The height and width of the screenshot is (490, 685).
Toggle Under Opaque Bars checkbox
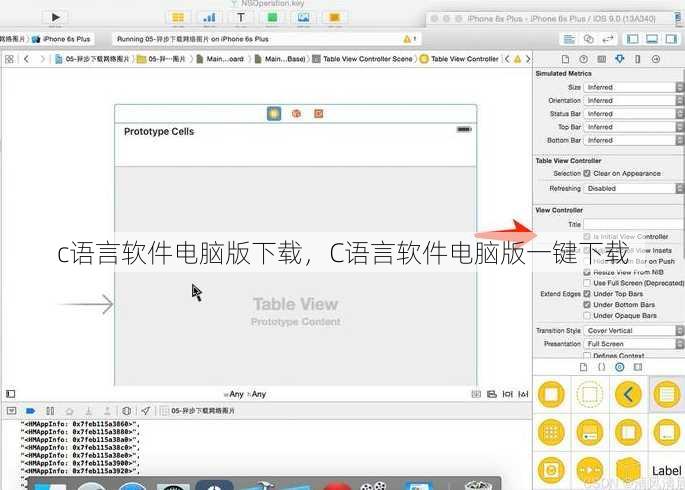[587, 315]
